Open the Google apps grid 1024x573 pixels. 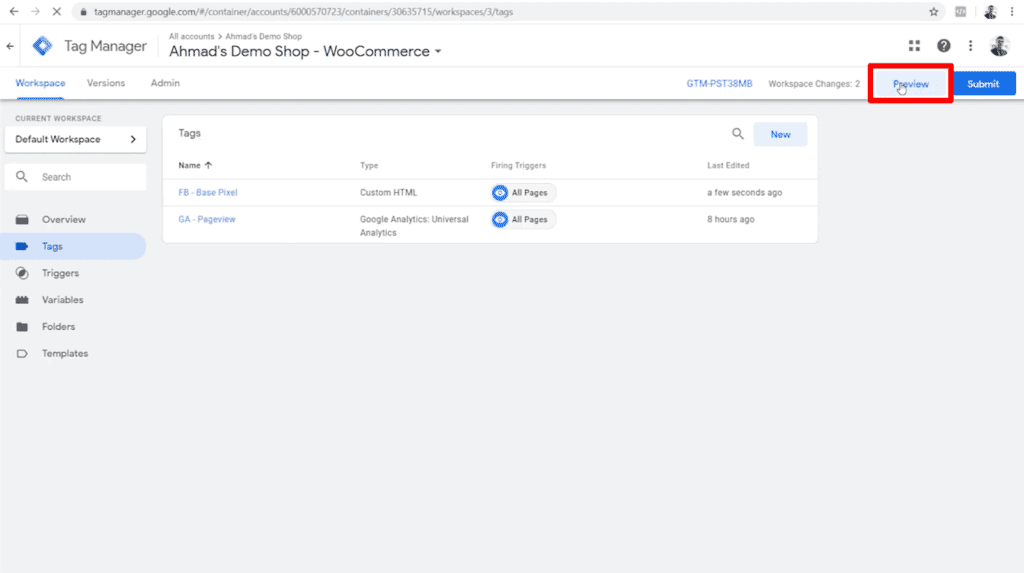coord(914,45)
